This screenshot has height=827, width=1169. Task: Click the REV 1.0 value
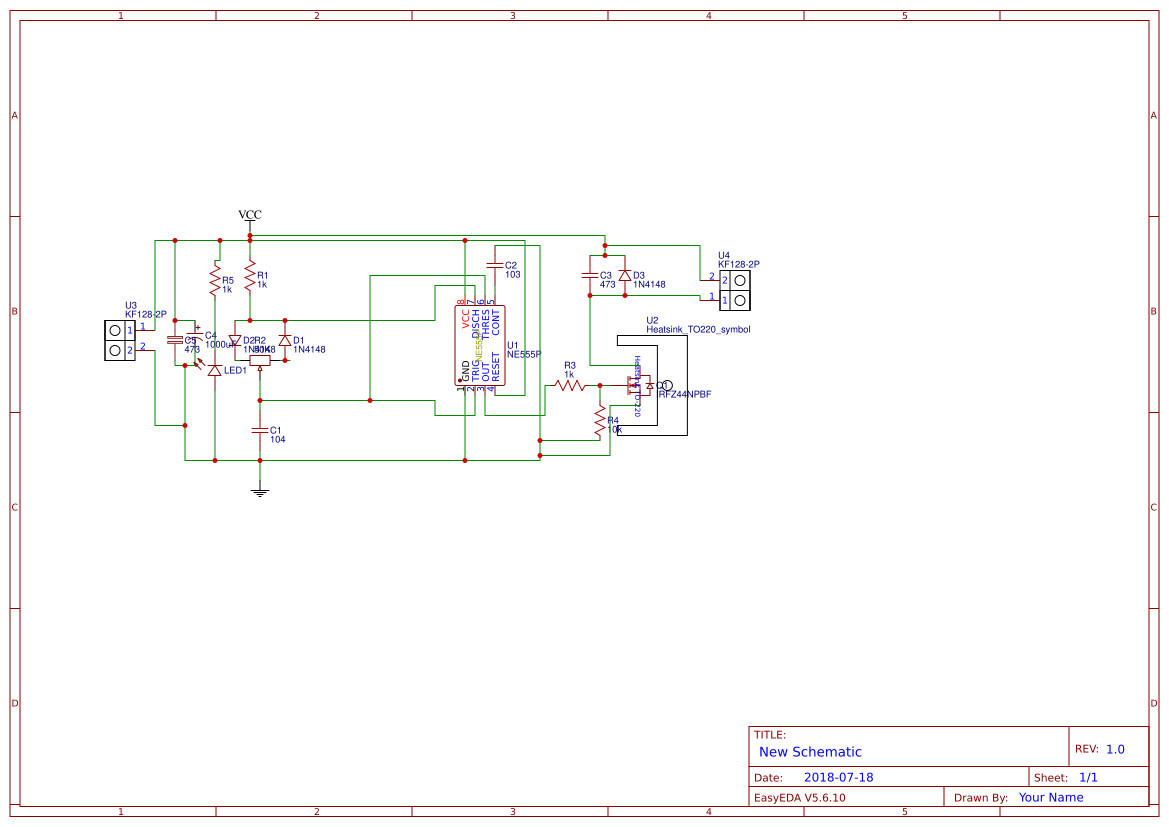[1115, 749]
